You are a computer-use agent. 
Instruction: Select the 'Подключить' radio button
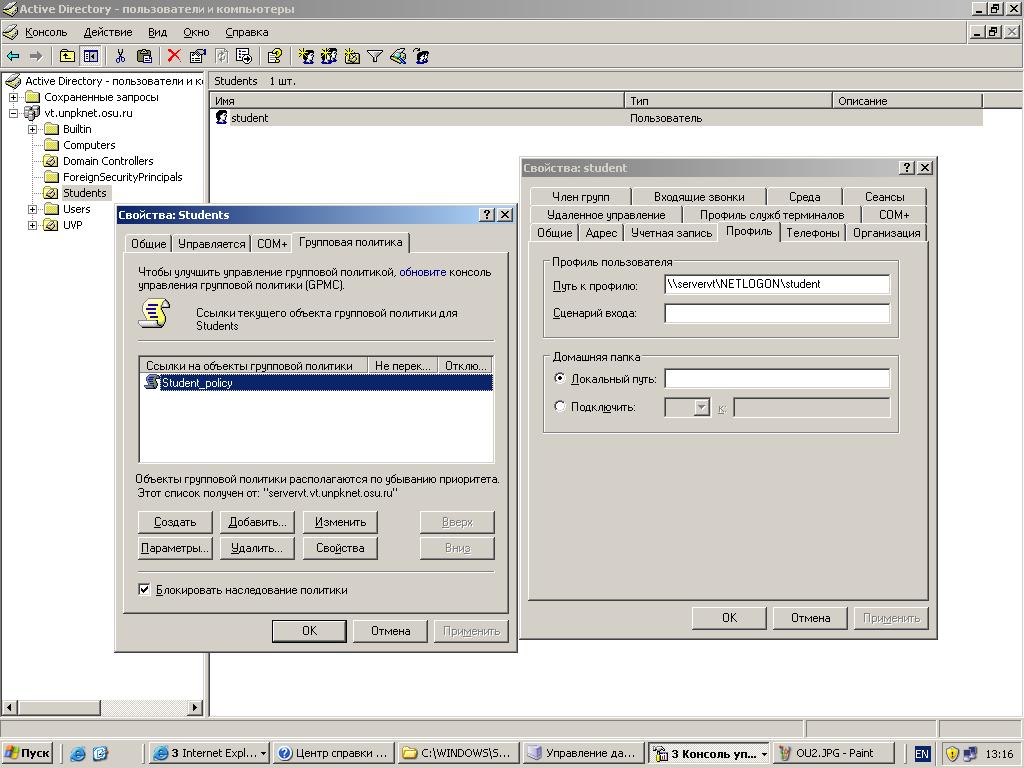560,407
